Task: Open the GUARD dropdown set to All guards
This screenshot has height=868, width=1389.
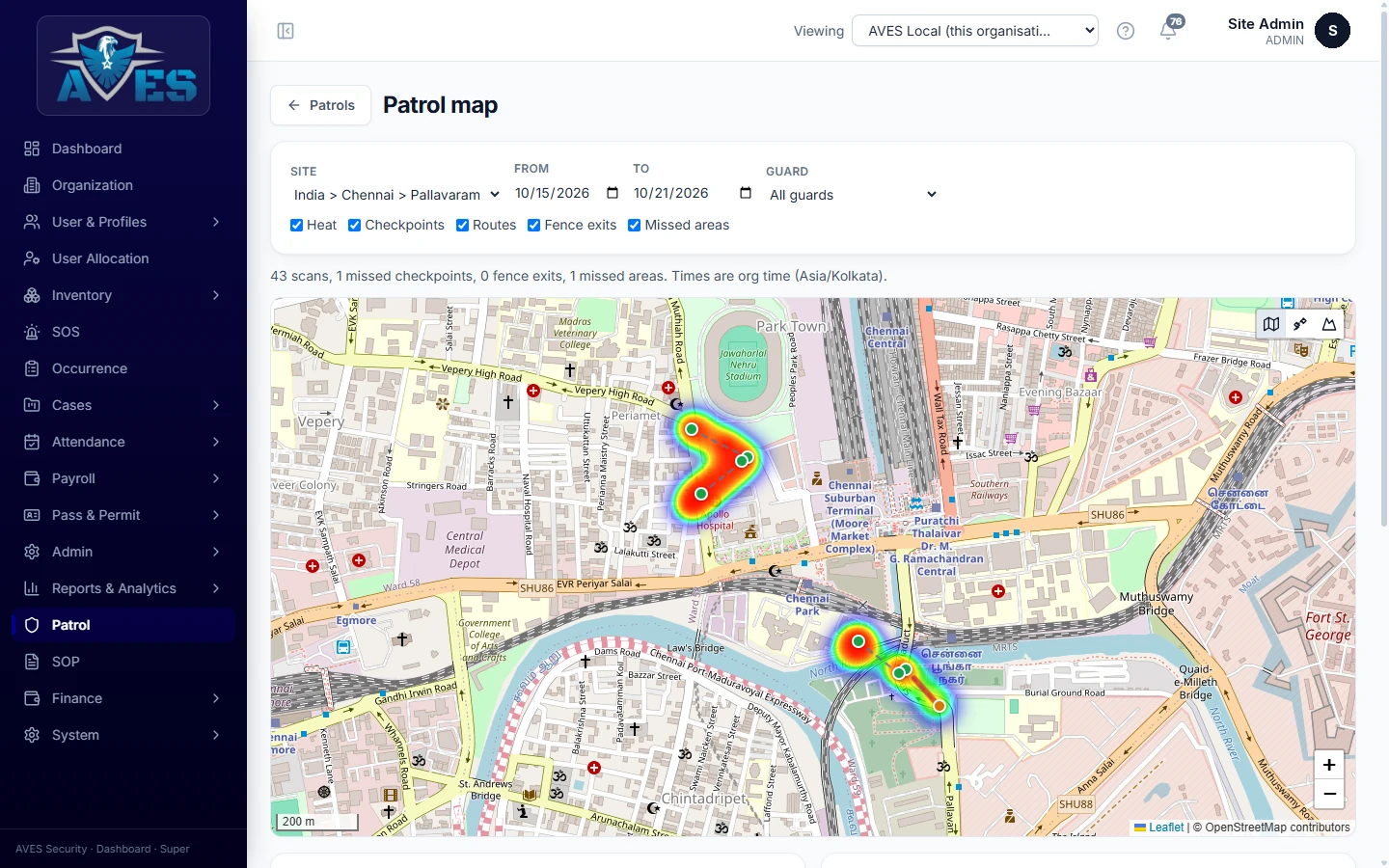Action: (853, 195)
